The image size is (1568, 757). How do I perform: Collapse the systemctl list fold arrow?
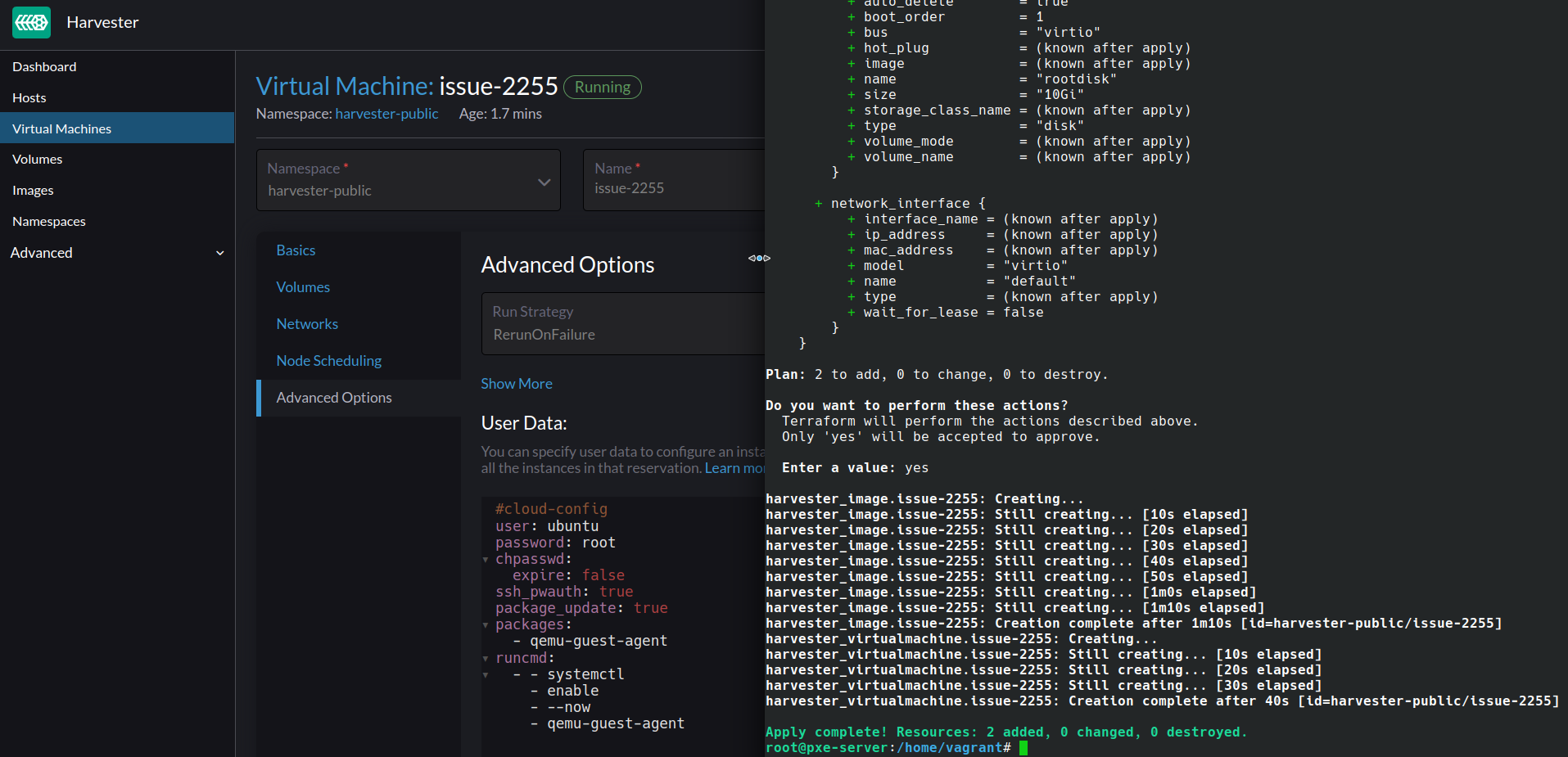click(486, 675)
